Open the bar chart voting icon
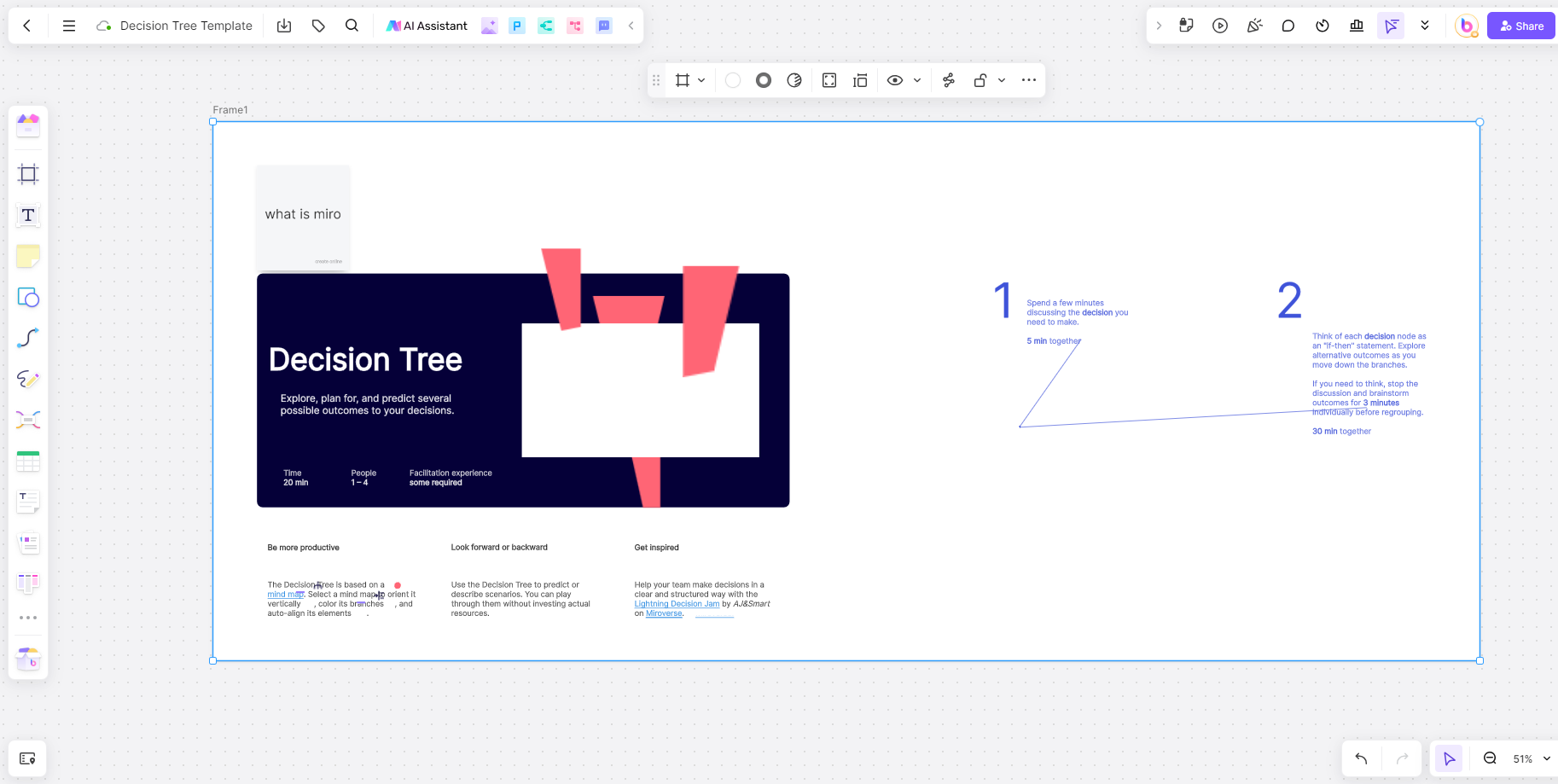 point(1357,26)
